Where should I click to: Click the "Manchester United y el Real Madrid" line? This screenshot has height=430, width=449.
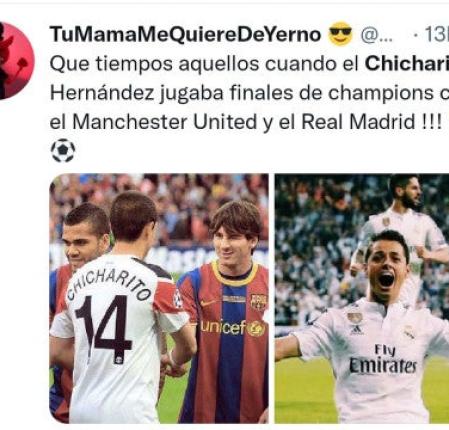(x=246, y=122)
